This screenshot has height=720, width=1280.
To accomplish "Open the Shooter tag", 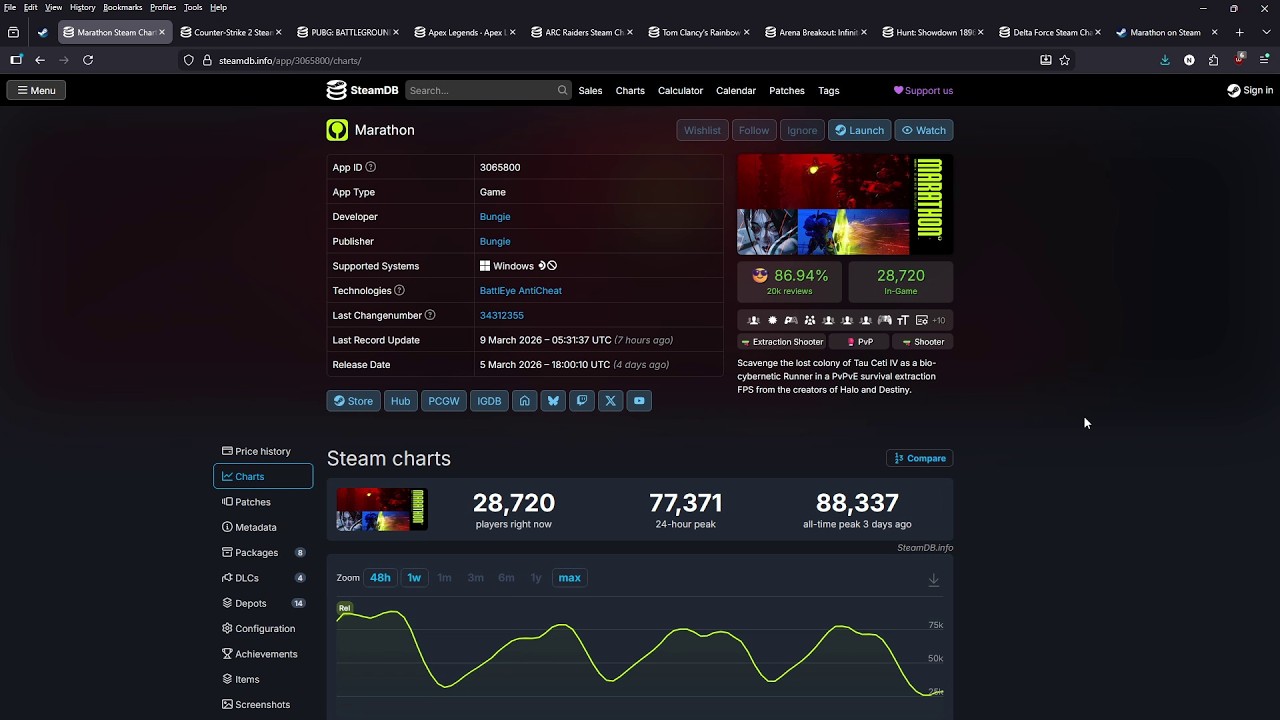I will coord(923,342).
